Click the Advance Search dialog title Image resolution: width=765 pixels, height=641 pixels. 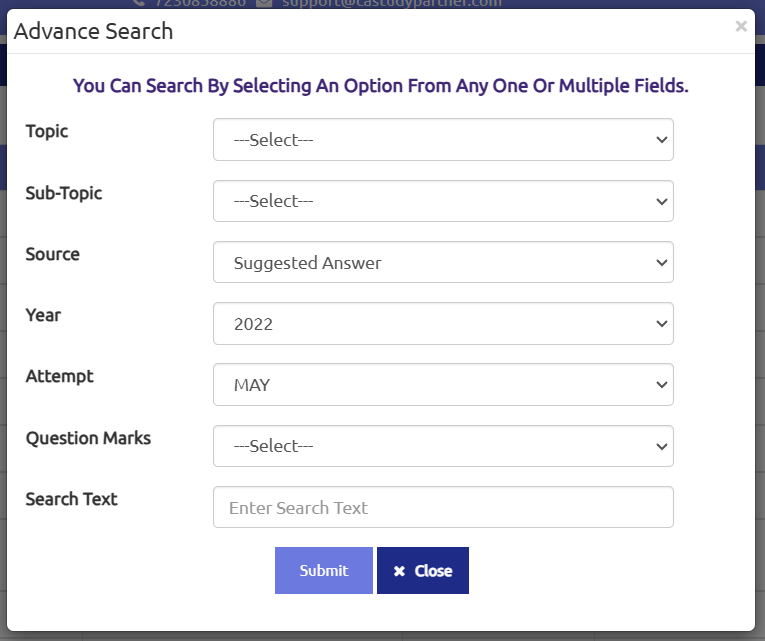click(93, 31)
